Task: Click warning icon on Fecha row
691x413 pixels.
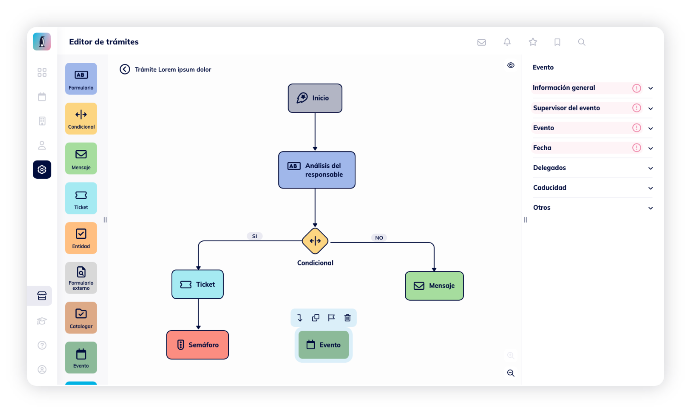Action: click(636, 148)
